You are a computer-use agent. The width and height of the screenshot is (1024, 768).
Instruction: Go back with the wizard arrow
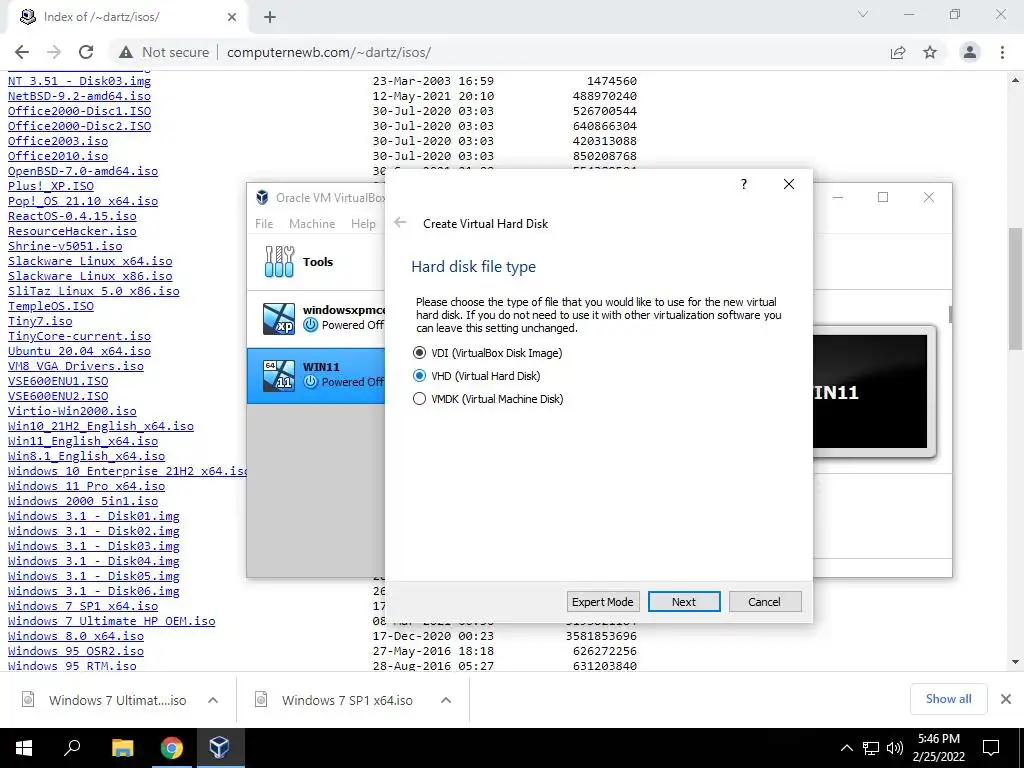pos(400,223)
